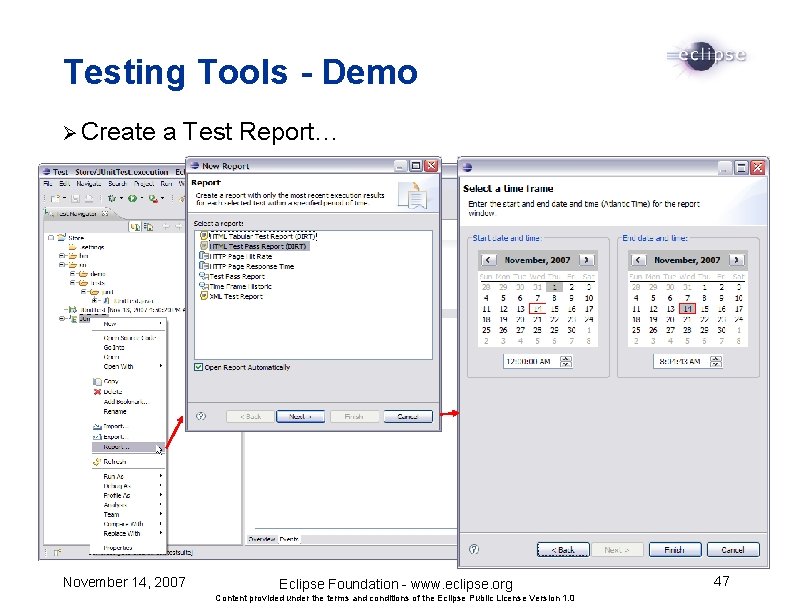Screen dimensions: 792x612
Task: Open the Run As submenu
Action: click(128, 476)
